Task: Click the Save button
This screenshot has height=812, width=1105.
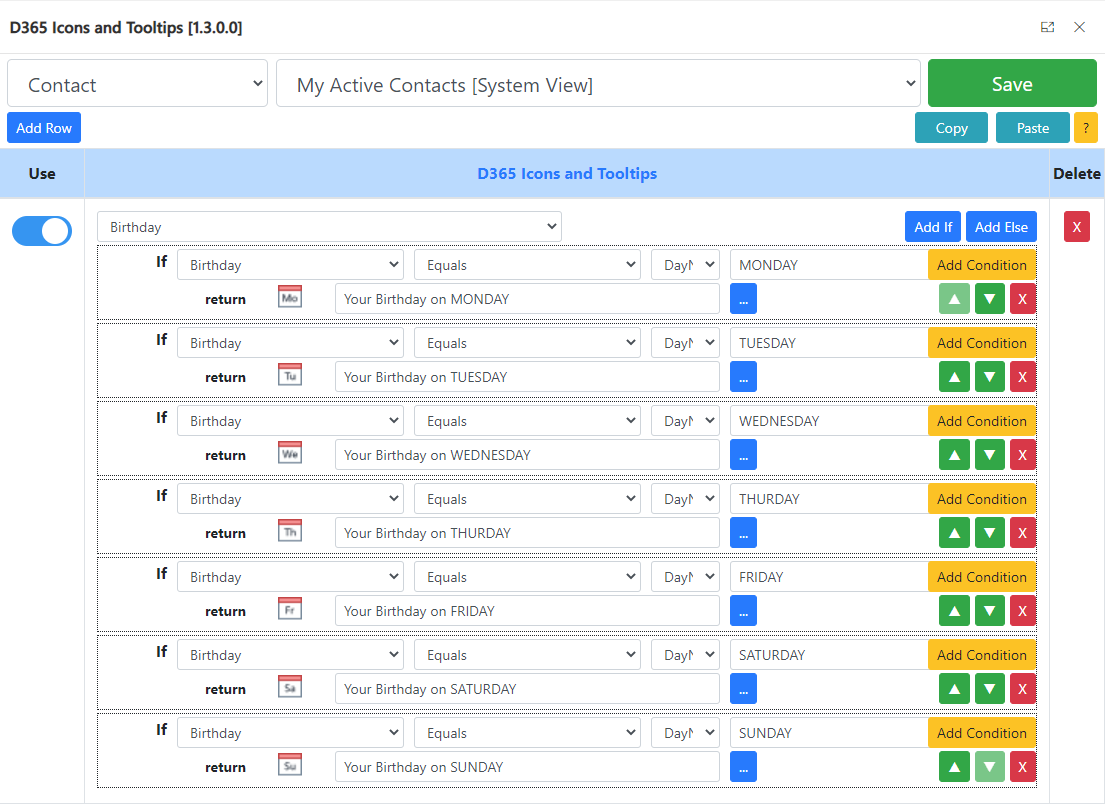Action: pos(1011,83)
